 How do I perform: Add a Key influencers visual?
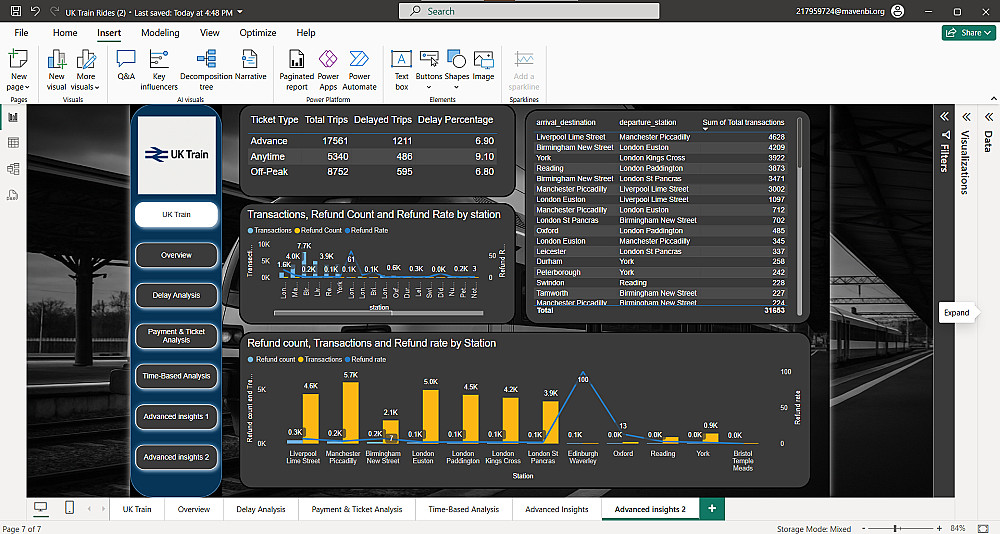click(x=159, y=64)
